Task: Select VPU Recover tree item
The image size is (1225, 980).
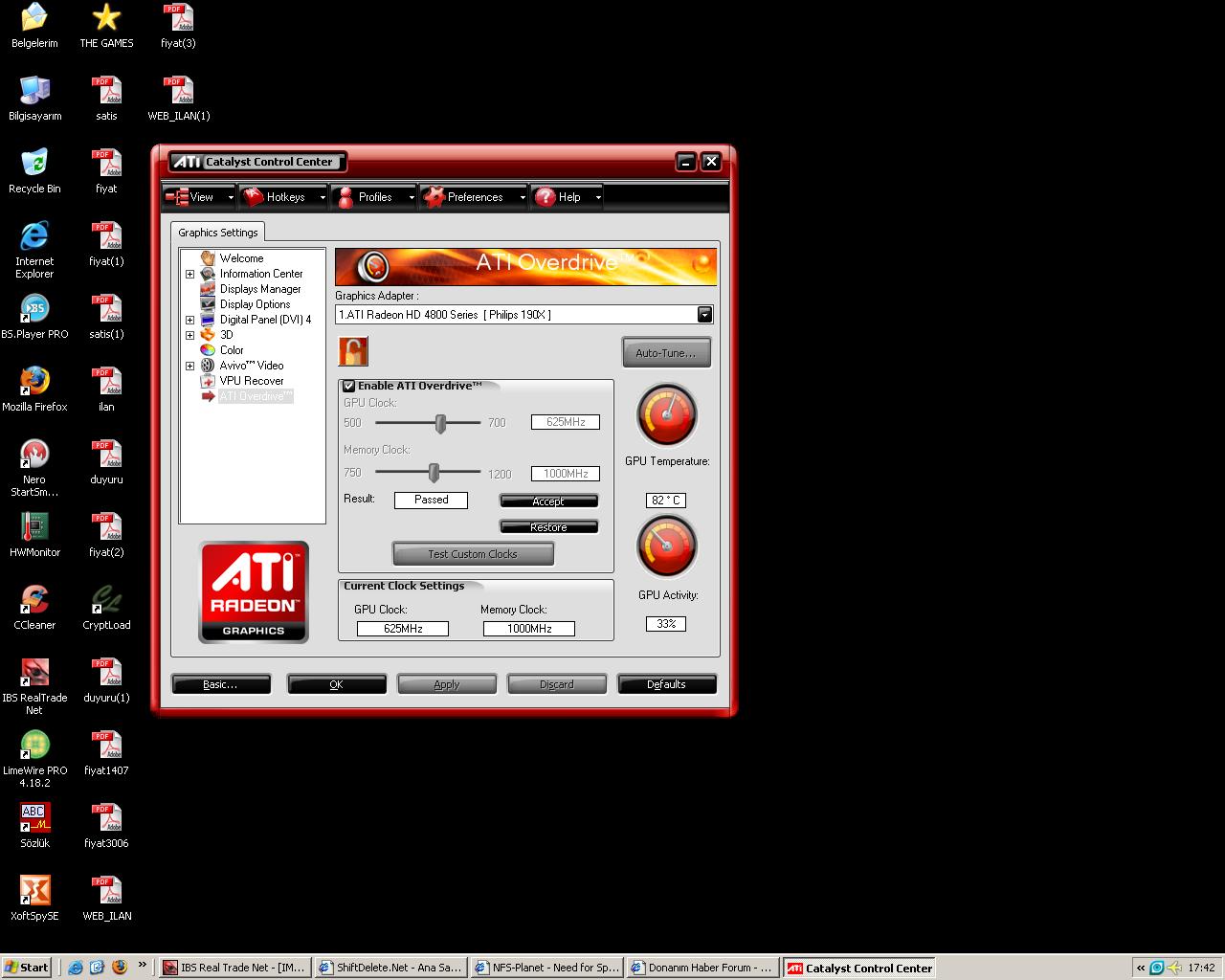Action: (x=252, y=381)
